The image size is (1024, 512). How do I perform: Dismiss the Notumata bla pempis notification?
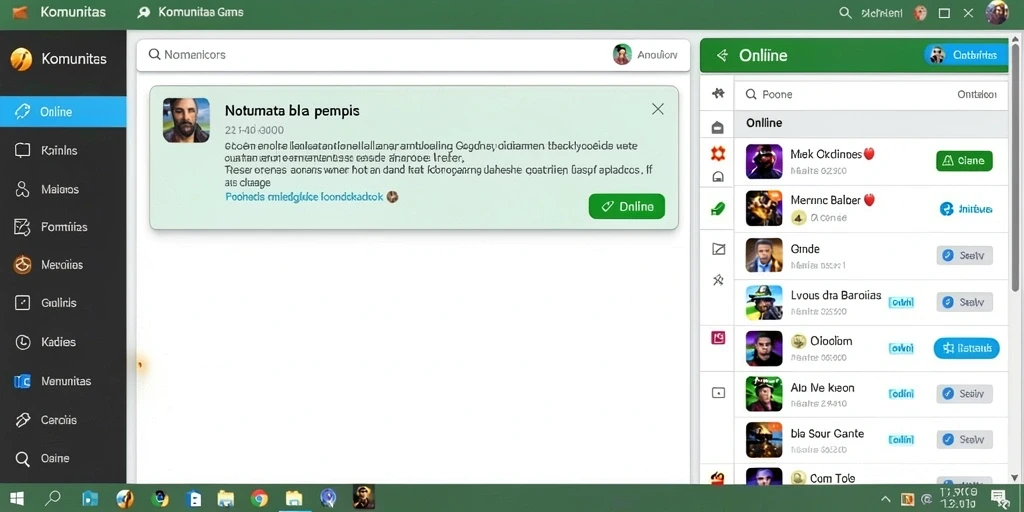pos(658,109)
